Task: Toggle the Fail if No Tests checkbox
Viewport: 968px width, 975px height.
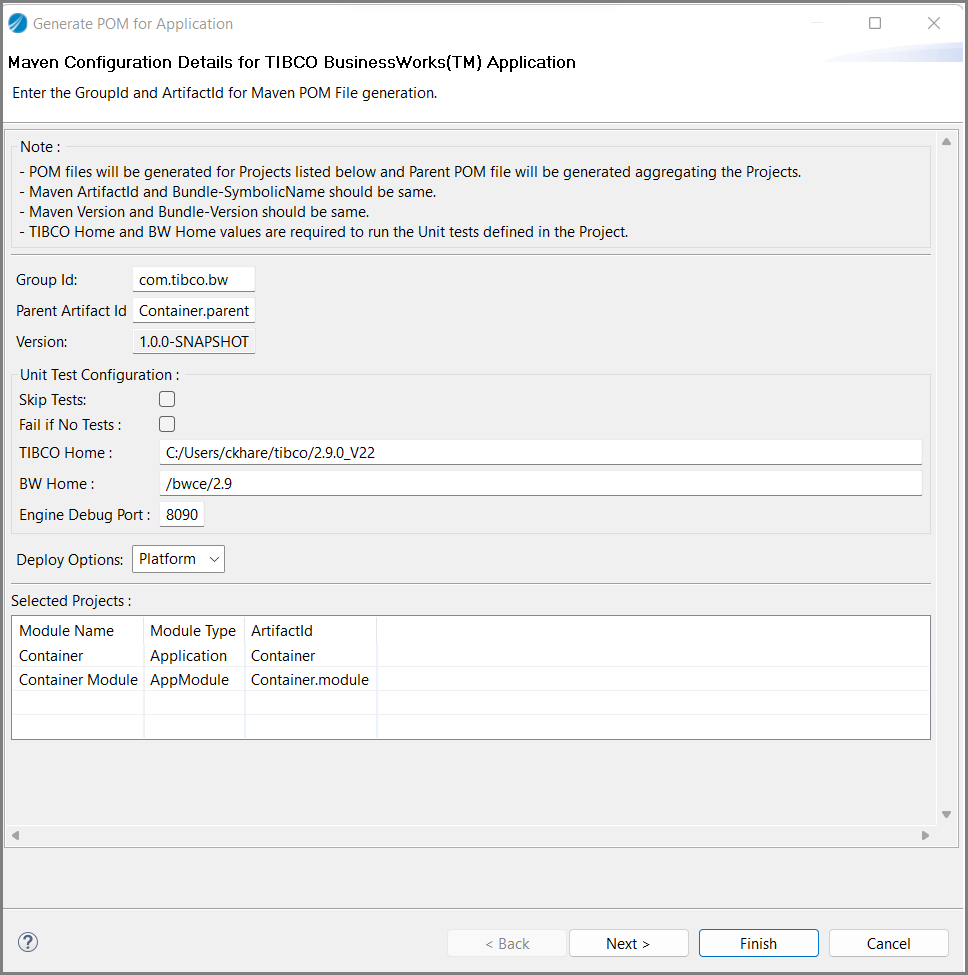Action: pos(167,424)
